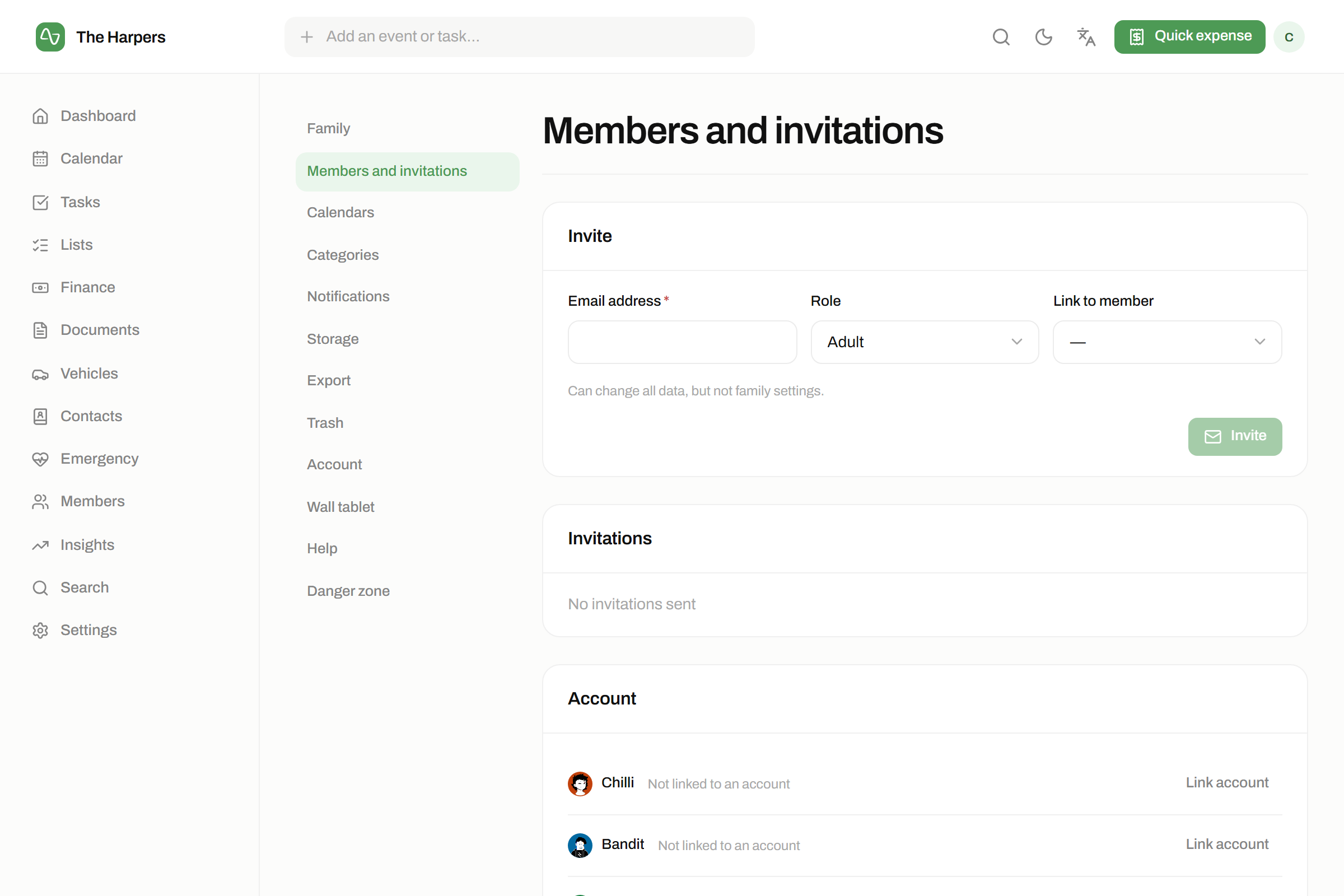
Task: Open the Lists icon in sidebar
Action: click(40, 245)
